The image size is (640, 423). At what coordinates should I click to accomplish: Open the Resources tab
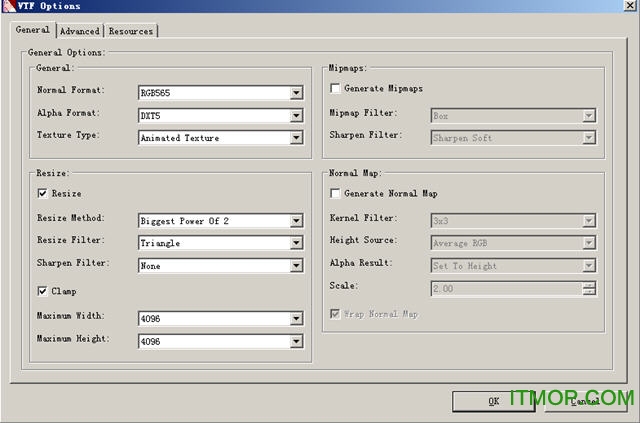click(x=131, y=31)
